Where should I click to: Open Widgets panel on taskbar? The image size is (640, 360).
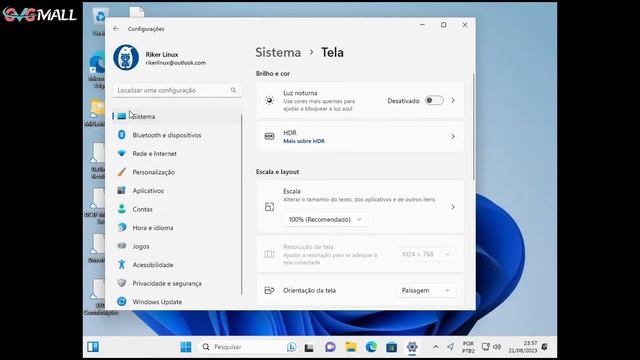point(93,347)
